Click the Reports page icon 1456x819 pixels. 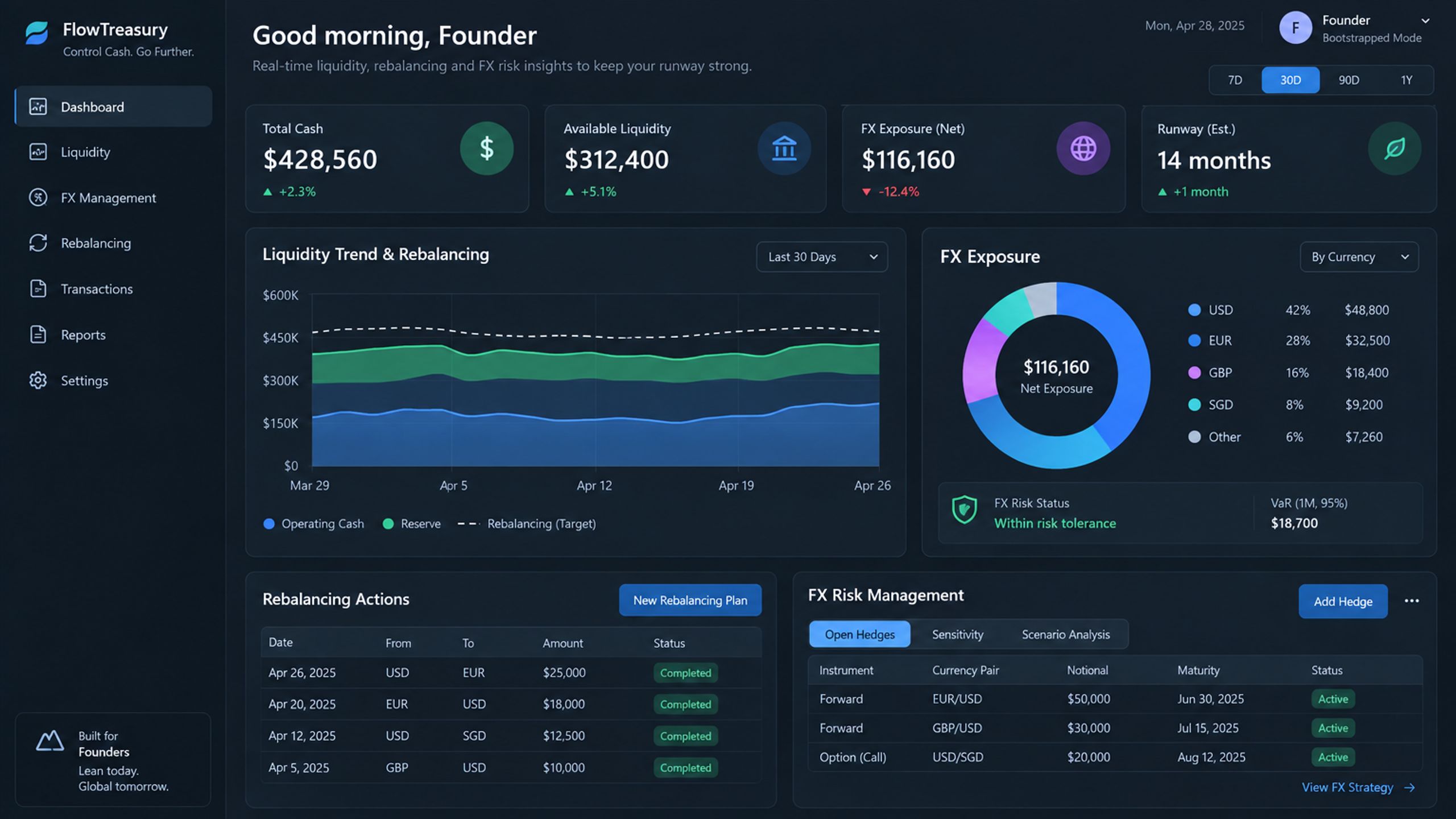point(38,334)
